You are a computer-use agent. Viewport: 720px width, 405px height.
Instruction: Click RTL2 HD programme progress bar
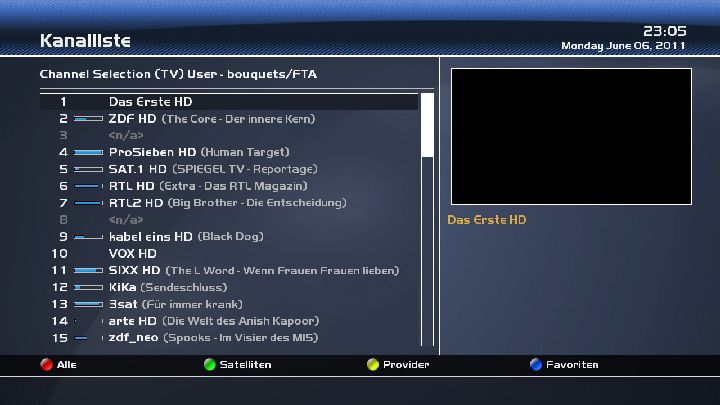coord(89,203)
